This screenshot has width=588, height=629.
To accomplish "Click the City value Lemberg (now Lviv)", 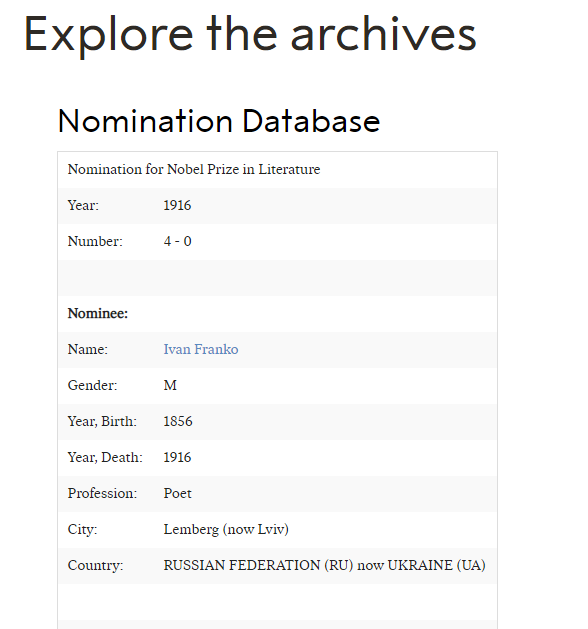I will [x=226, y=530].
